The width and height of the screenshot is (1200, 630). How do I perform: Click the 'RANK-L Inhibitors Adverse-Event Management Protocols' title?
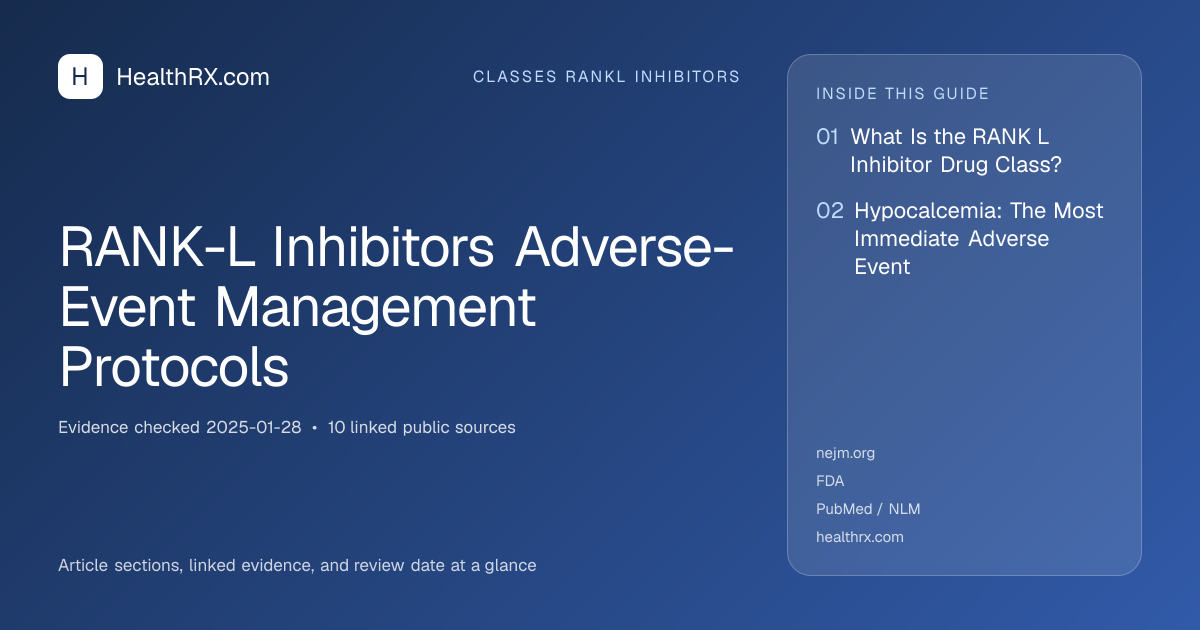point(397,309)
